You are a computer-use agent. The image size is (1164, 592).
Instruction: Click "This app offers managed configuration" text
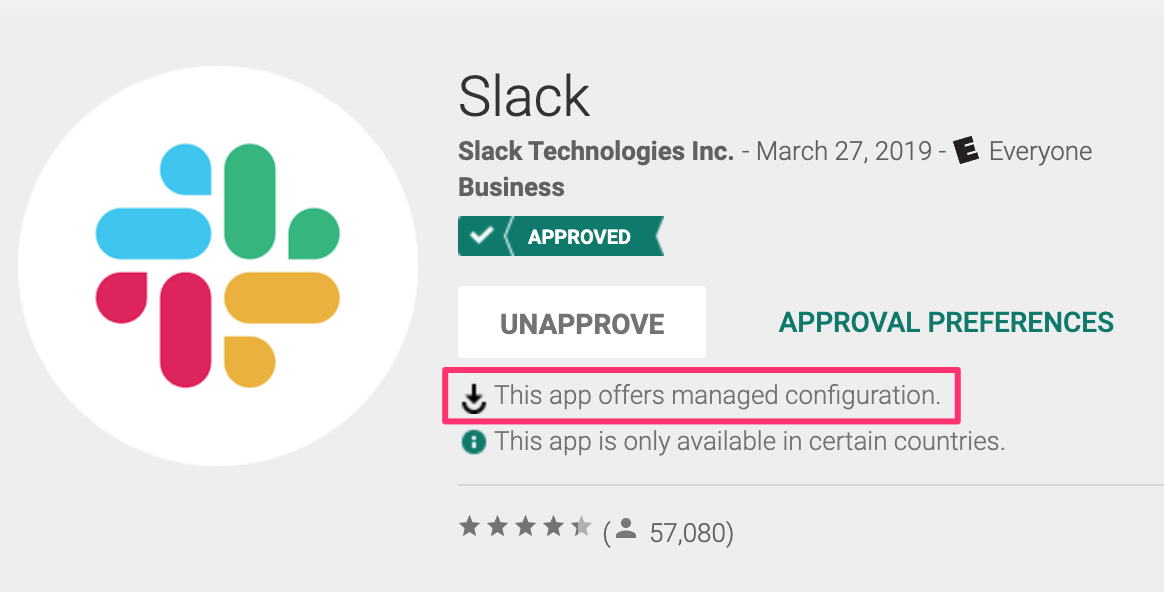pos(718,395)
